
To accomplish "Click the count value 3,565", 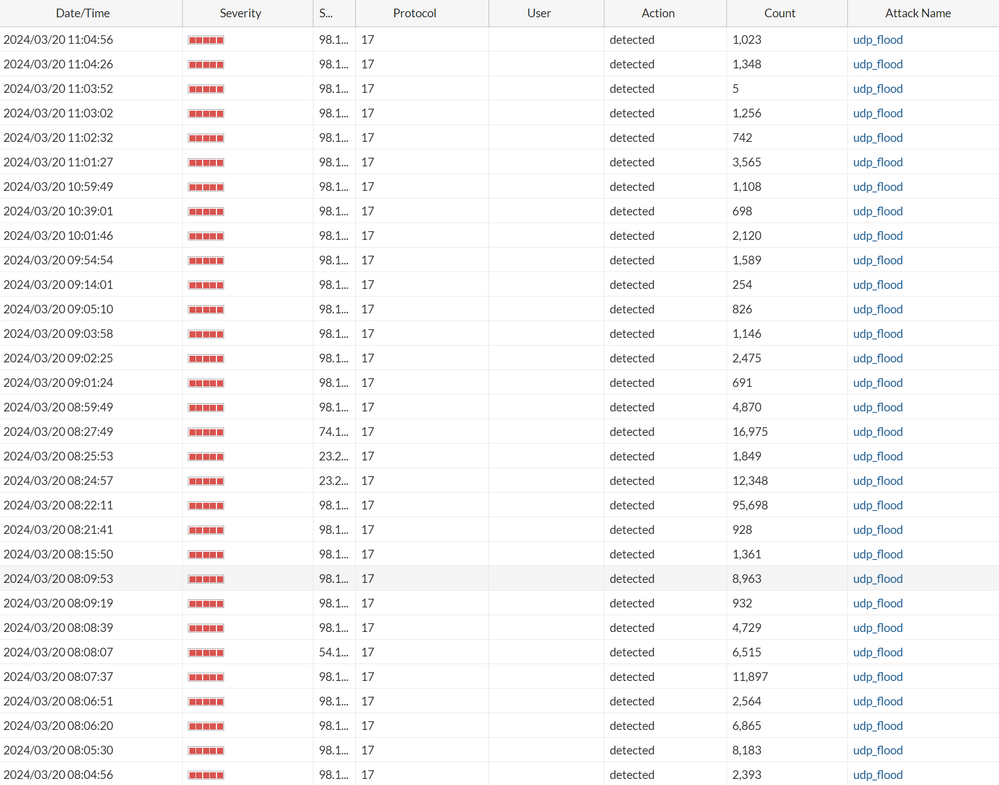I will (747, 162).
